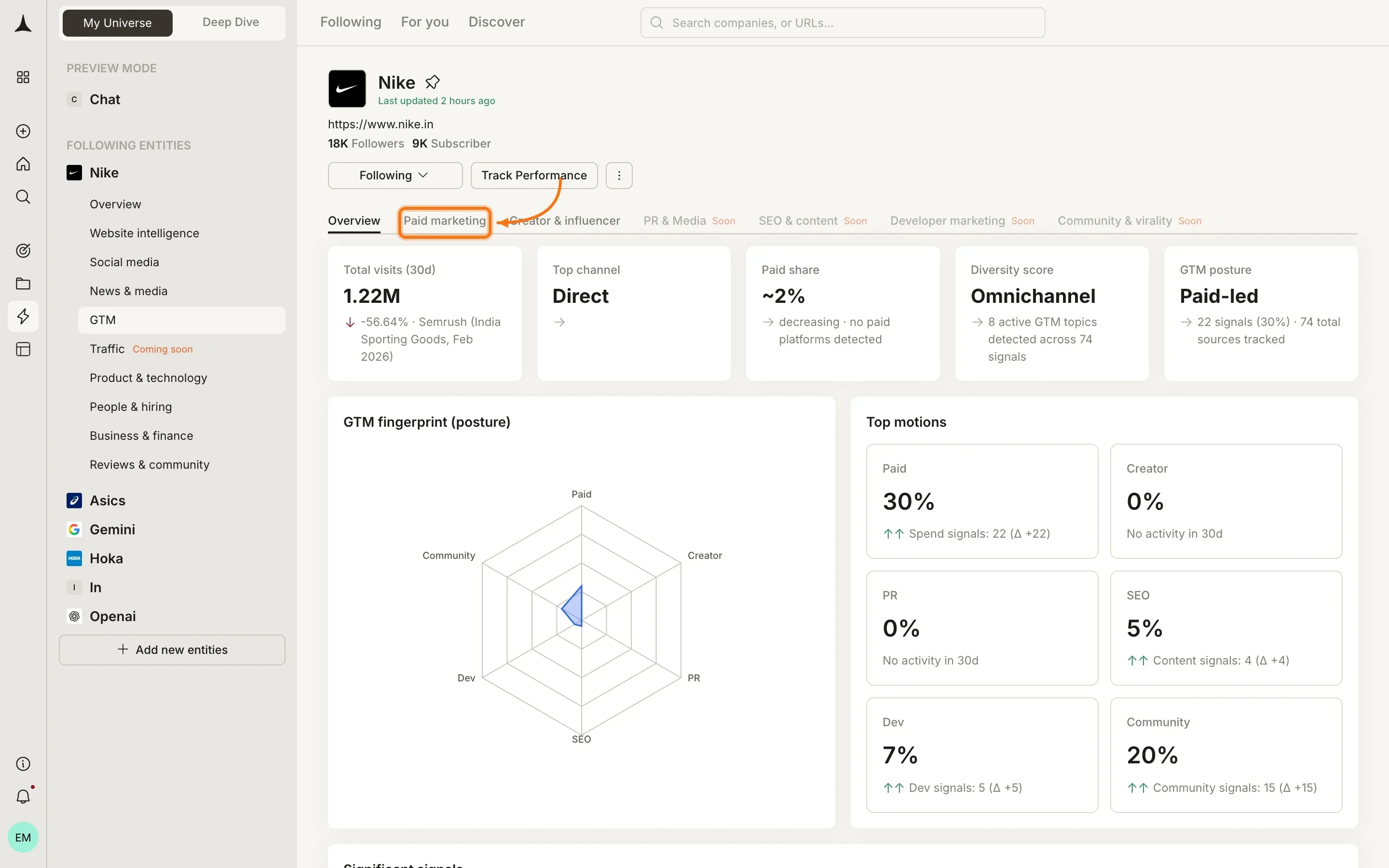This screenshot has height=868, width=1389.
Task: Open the dashboard grid icon in the left rail
Action: (x=23, y=77)
